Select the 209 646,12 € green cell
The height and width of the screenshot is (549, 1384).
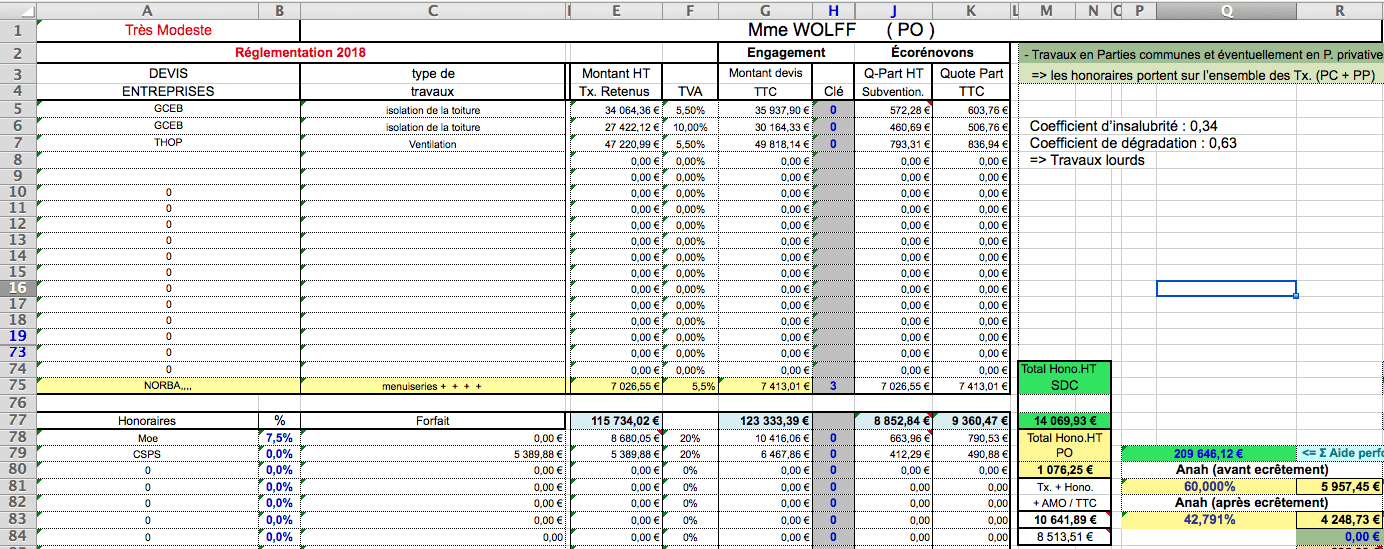point(1208,454)
